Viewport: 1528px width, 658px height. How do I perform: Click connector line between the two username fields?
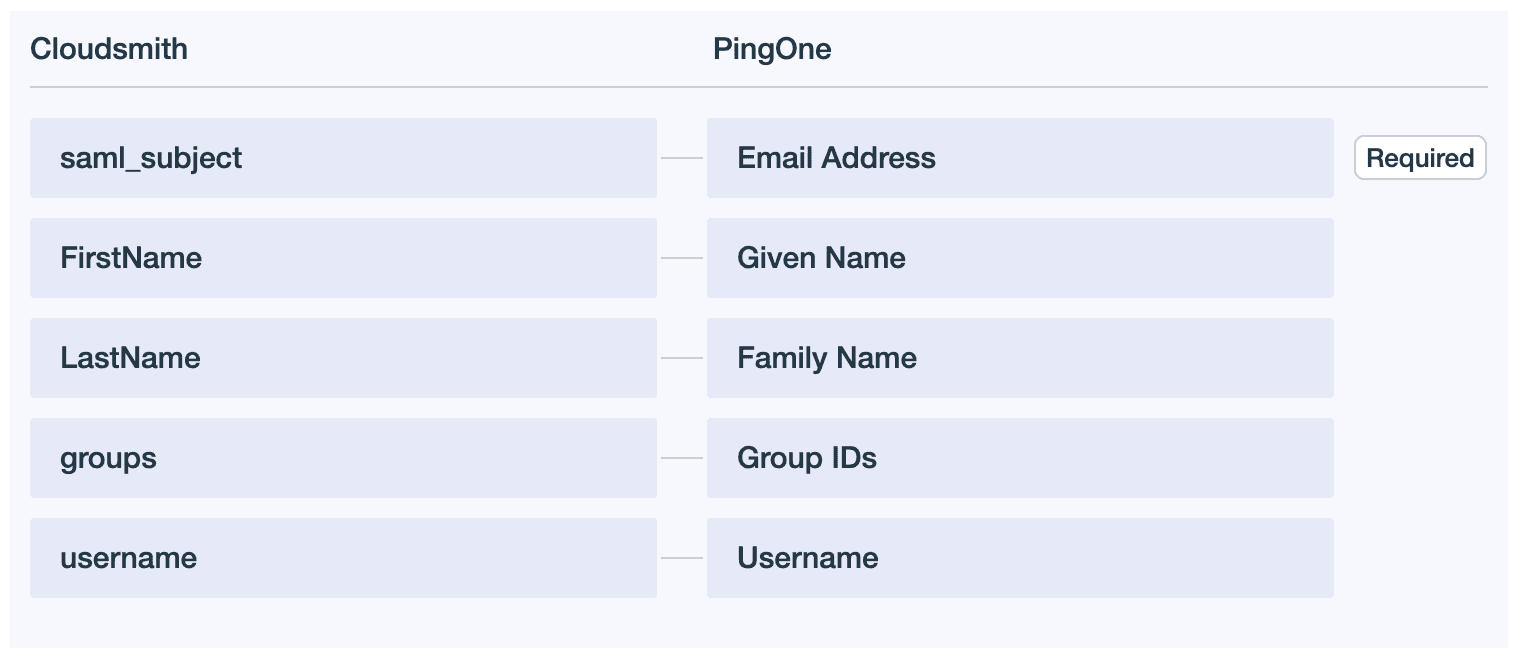682,558
